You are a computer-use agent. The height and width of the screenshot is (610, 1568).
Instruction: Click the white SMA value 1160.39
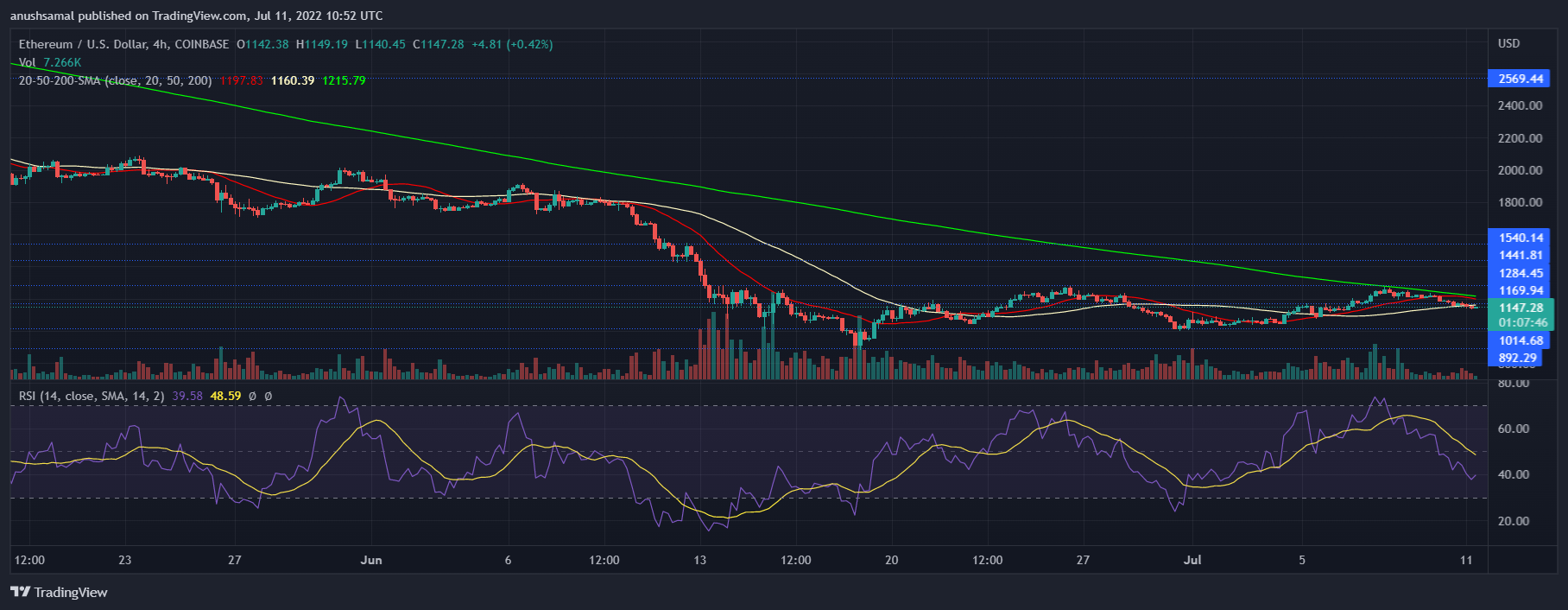point(293,80)
